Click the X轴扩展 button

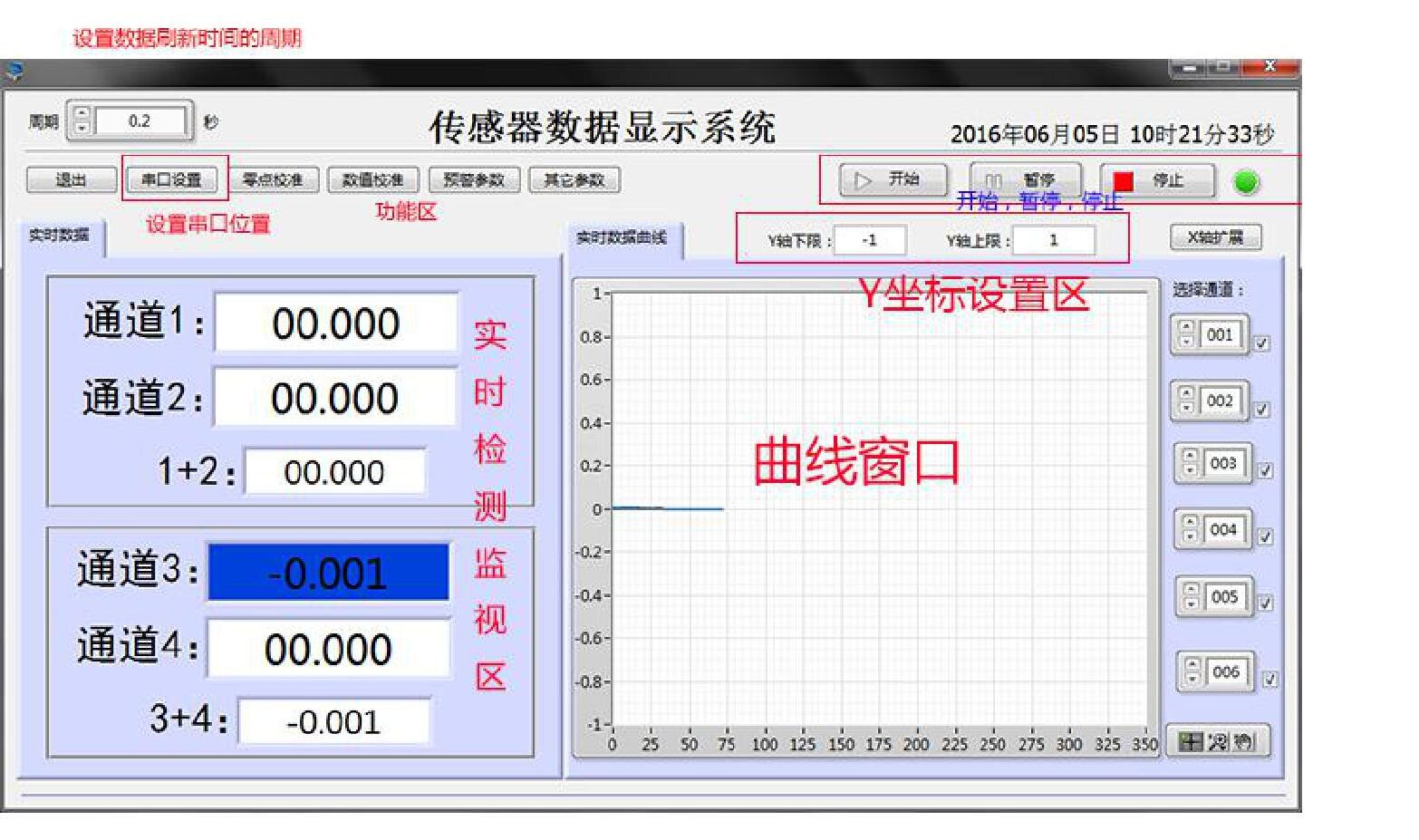tap(1215, 237)
